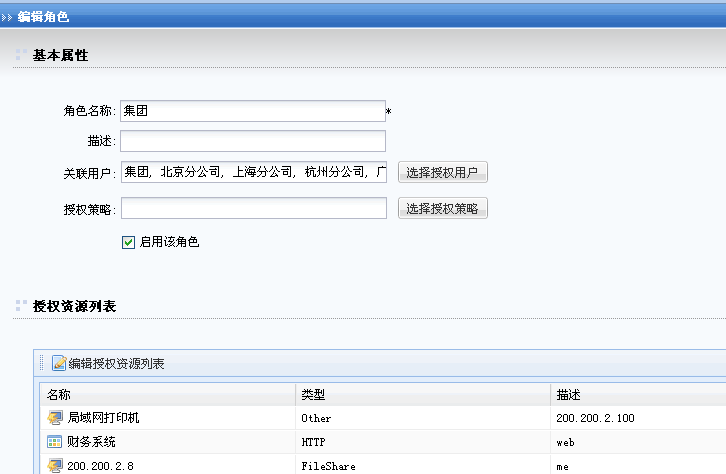Viewport: 726px width, 474px height.
Task: Sort the list by 类型 column header
Action: click(314, 394)
